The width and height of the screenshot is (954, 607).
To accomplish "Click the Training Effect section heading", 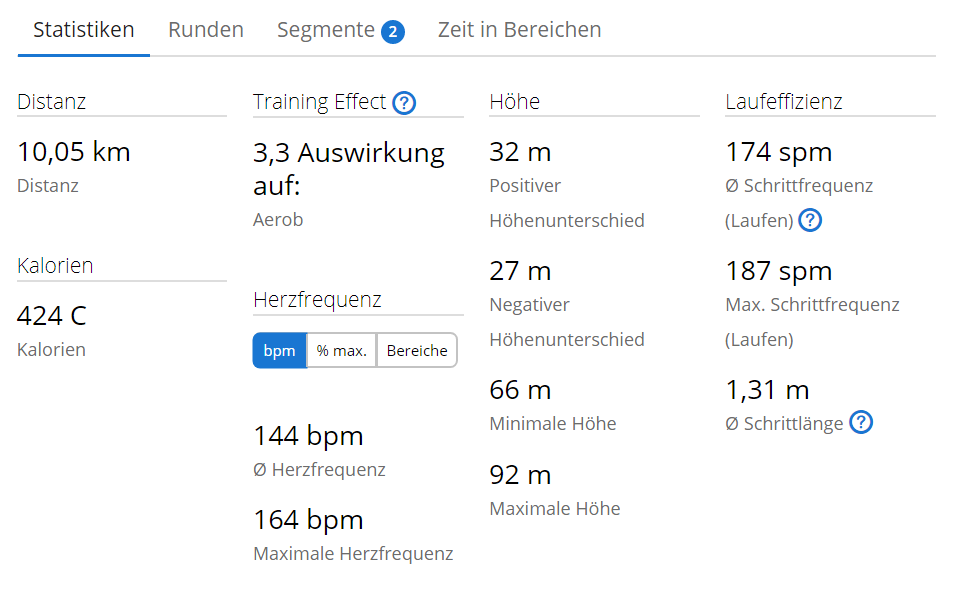I will [319, 102].
